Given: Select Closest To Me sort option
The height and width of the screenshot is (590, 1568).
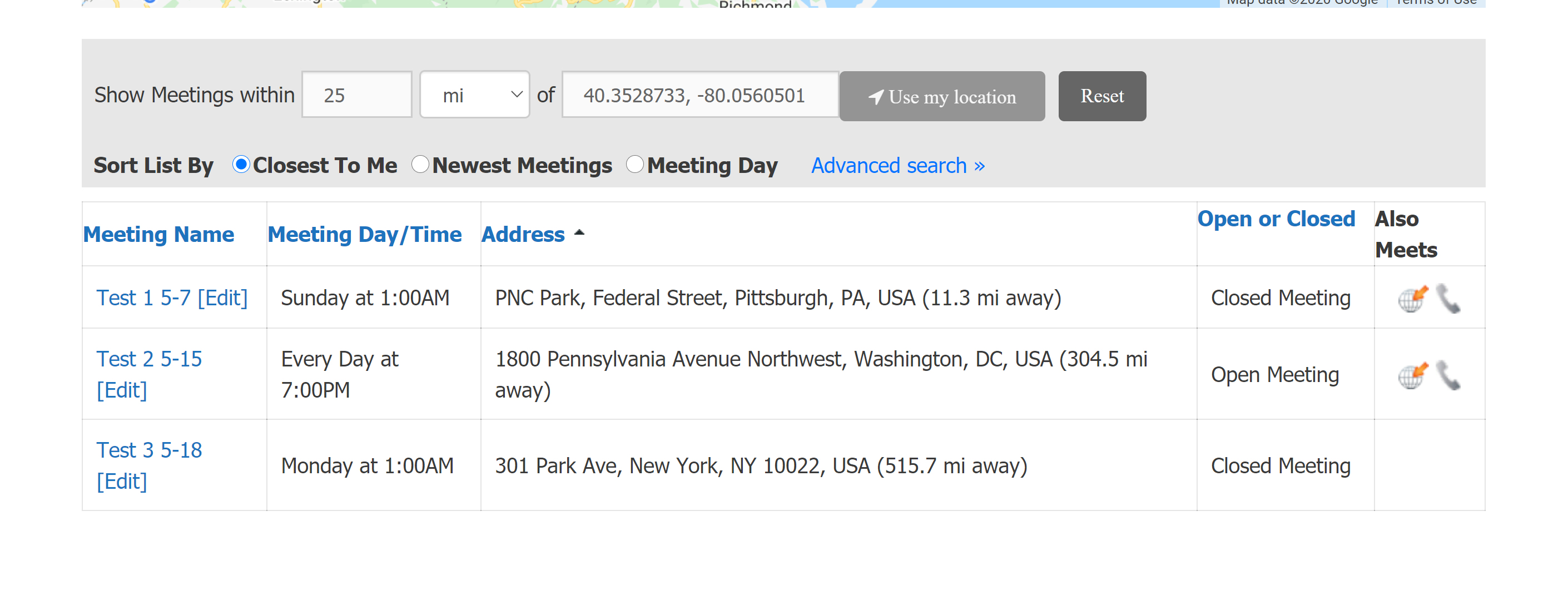Looking at the screenshot, I should point(241,165).
